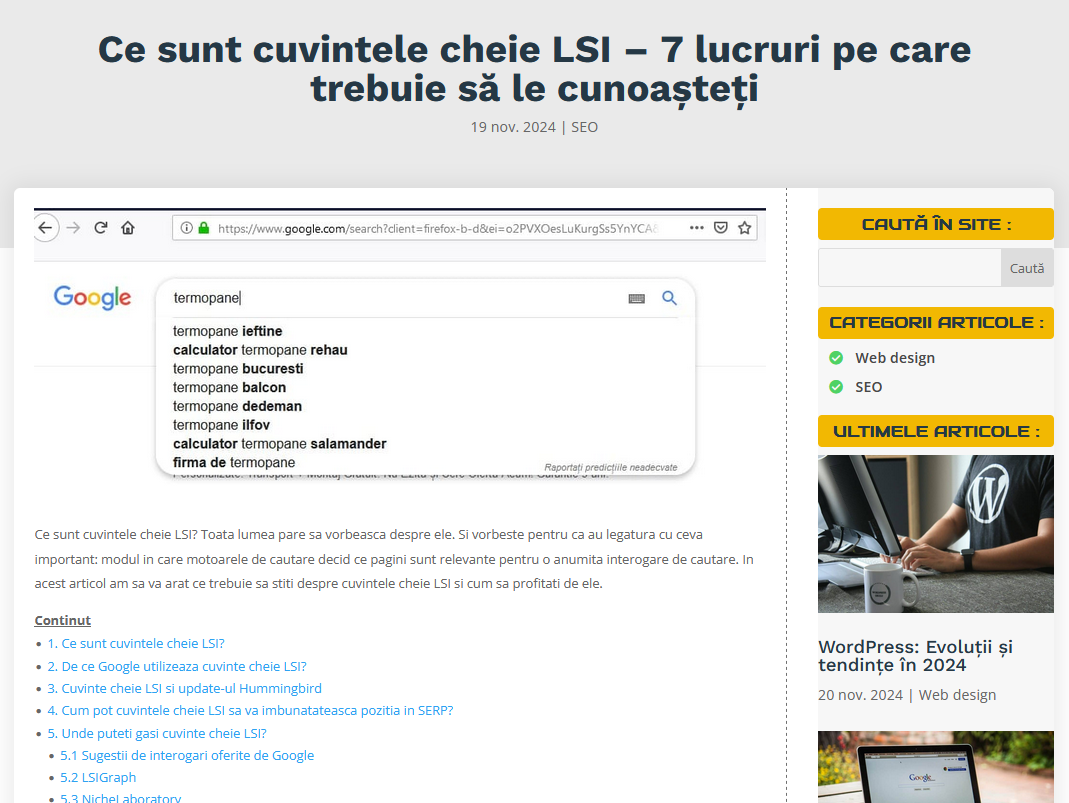Jump to section 2. De ce Google utilizeaza
Image resolution: width=1069 pixels, height=803 pixels.
(x=177, y=666)
